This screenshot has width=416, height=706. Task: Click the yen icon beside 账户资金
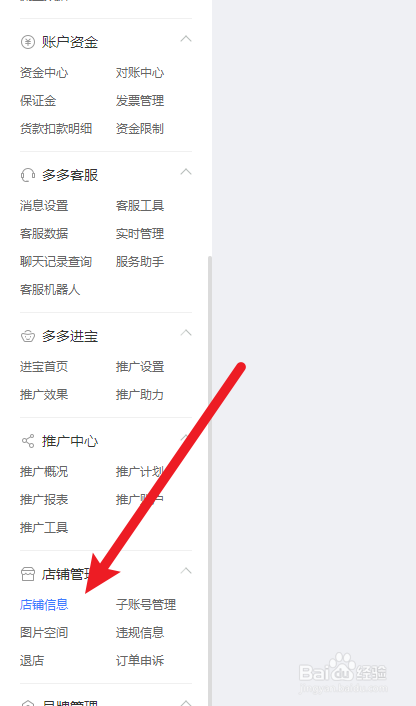[x=28, y=42]
